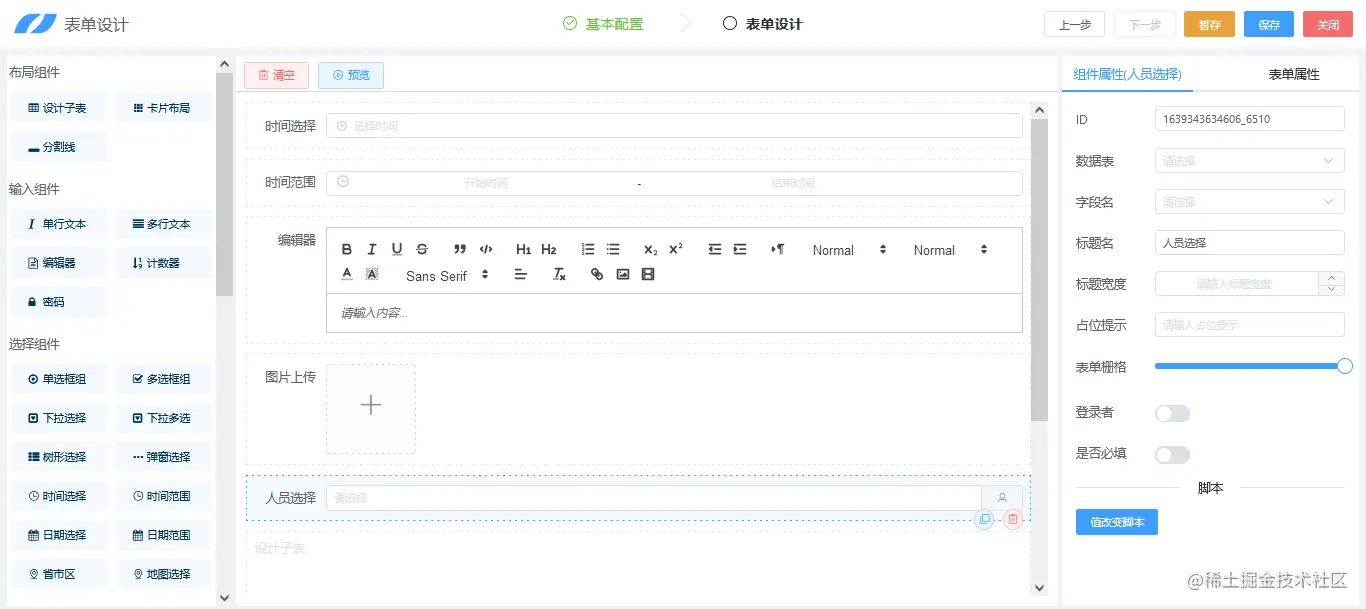This screenshot has height=609, width=1366.
Task: Apply Heading 2 in the editor
Action: tap(549, 250)
